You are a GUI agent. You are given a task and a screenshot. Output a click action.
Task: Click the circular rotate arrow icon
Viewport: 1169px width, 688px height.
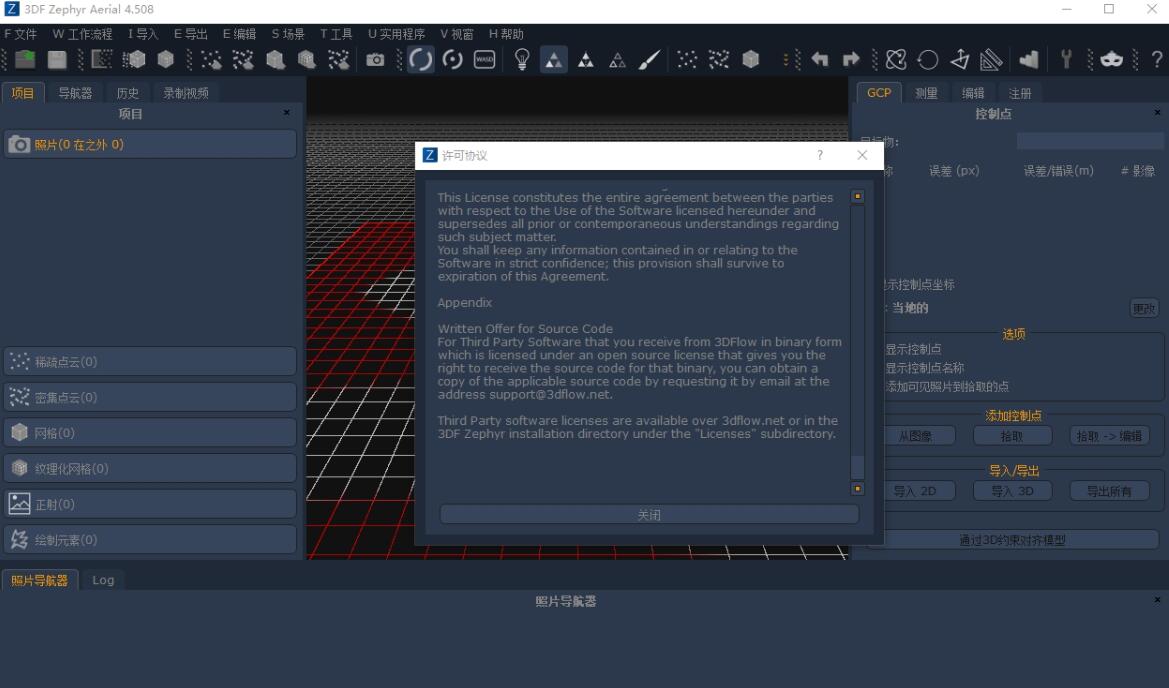click(x=927, y=60)
